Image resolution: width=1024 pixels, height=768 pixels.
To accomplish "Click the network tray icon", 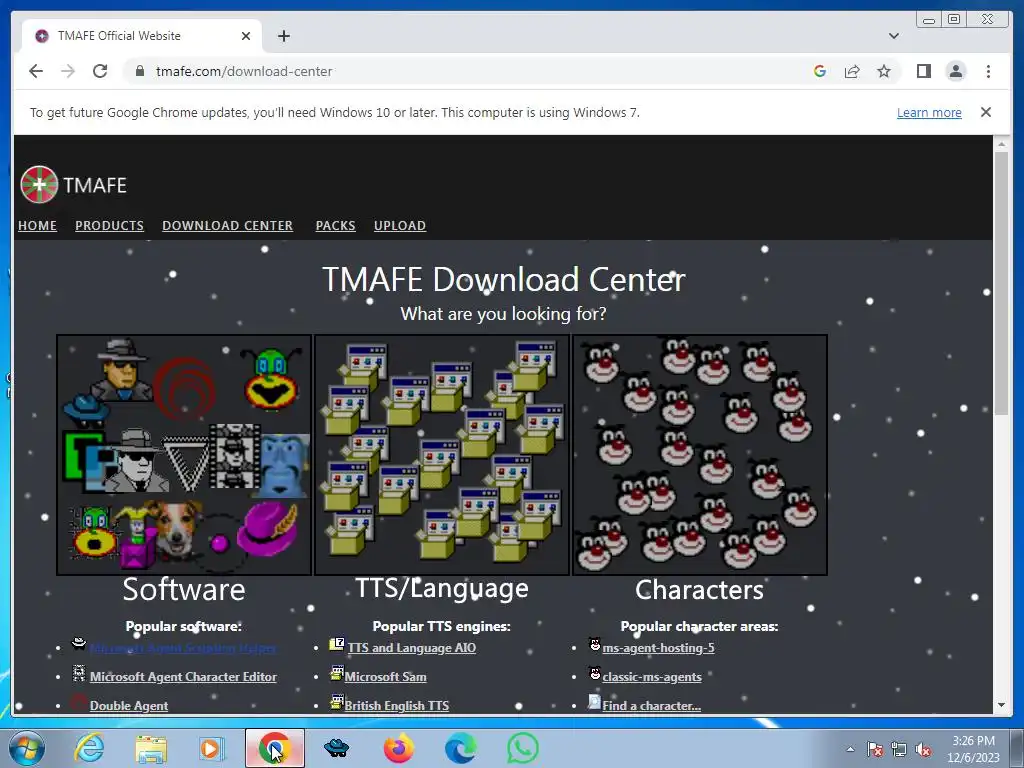I will click(x=899, y=749).
